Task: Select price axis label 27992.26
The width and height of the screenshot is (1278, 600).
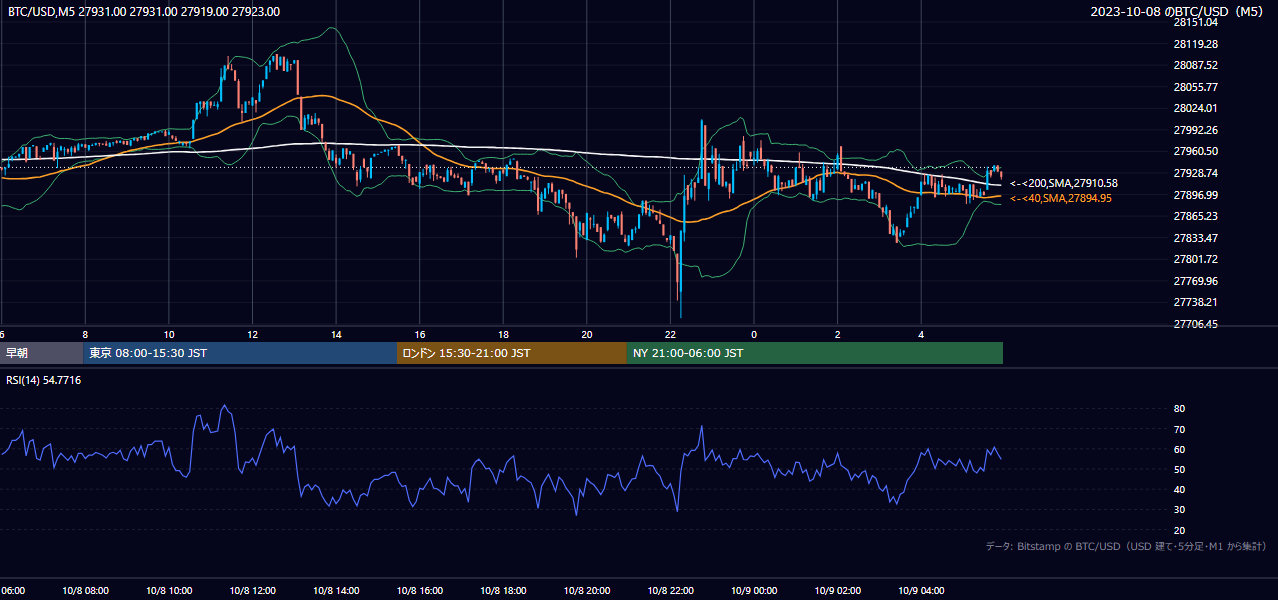Action: (x=1195, y=130)
